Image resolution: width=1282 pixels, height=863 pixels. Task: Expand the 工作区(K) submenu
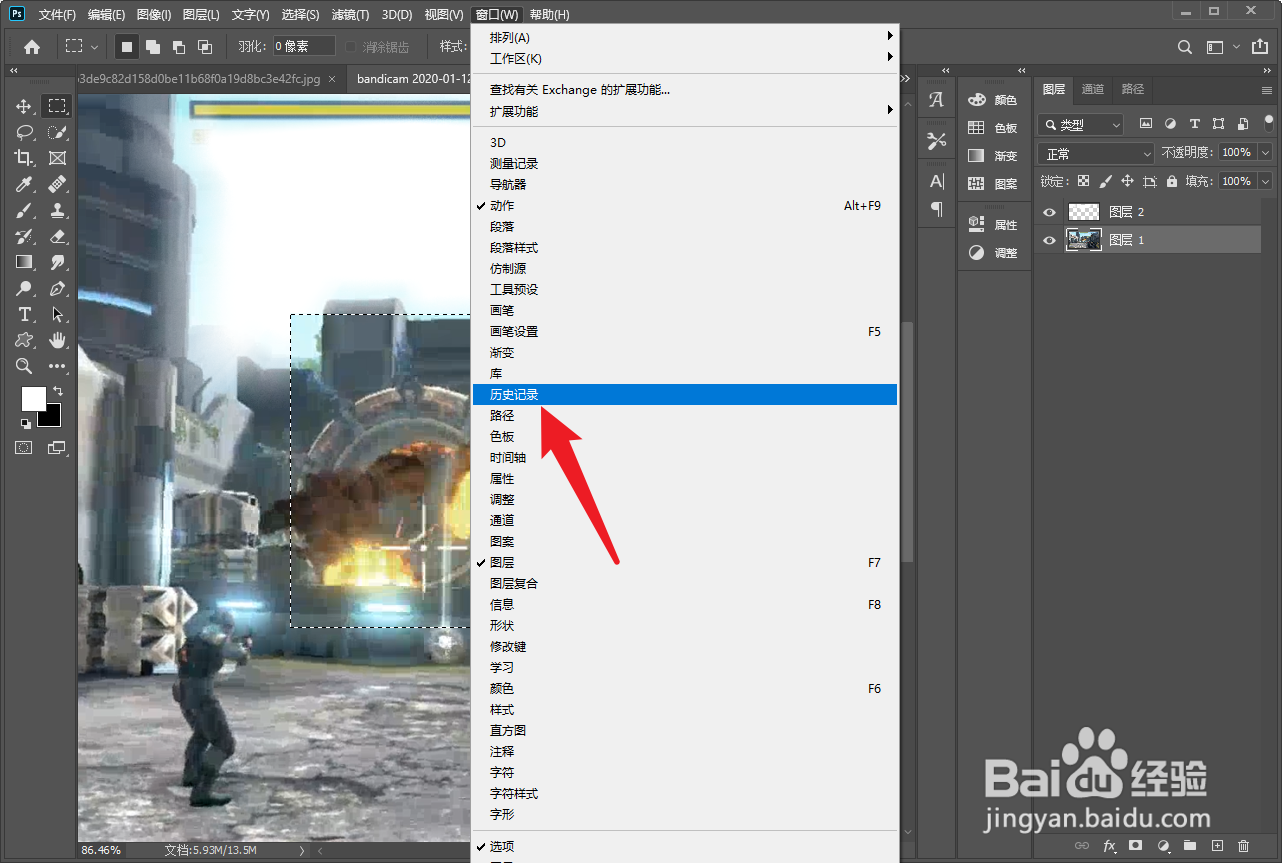tap(685, 58)
